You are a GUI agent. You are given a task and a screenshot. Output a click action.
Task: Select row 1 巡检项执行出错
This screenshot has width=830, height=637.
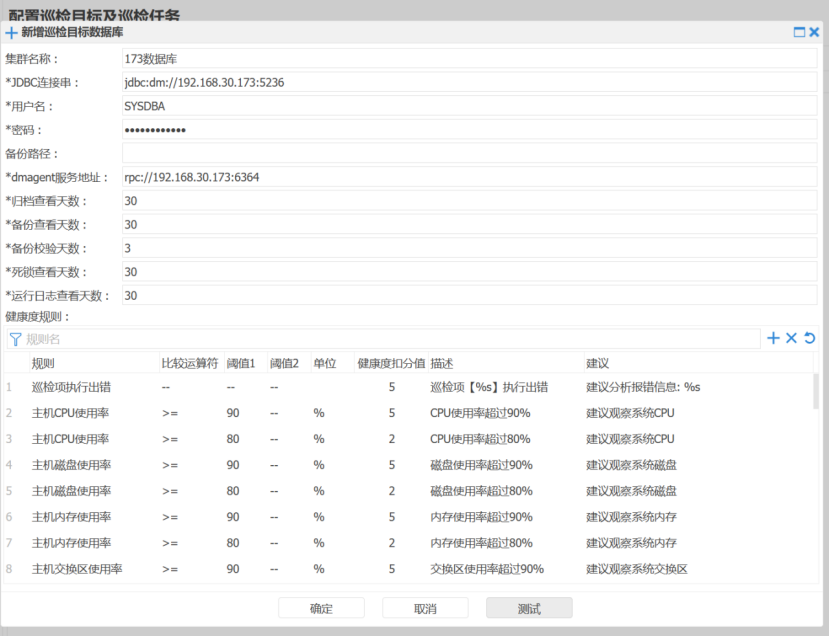click(409, 387)
